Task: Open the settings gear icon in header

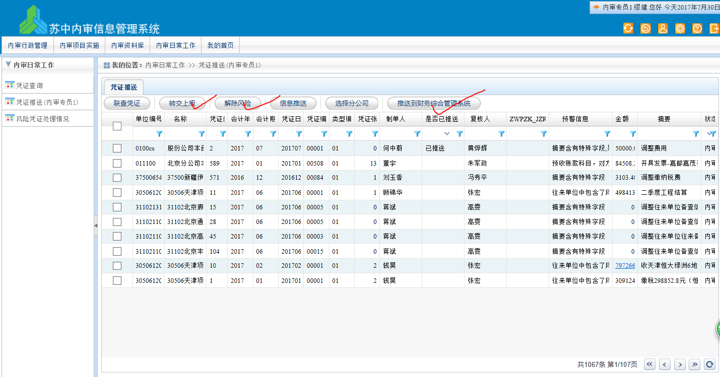Action: point(680,28)
